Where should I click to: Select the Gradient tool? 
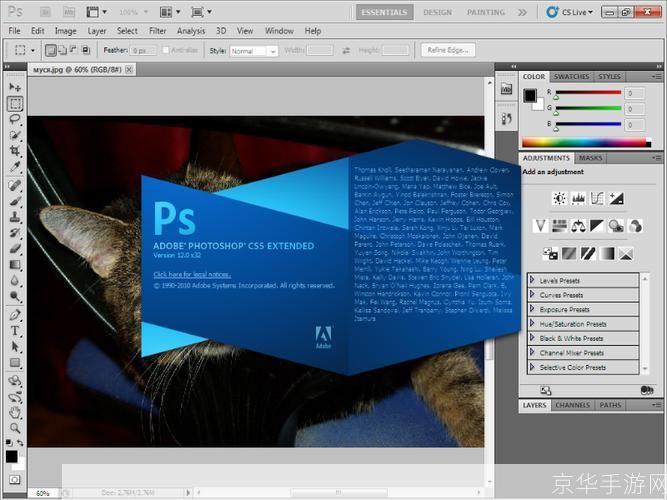(15, 265)
